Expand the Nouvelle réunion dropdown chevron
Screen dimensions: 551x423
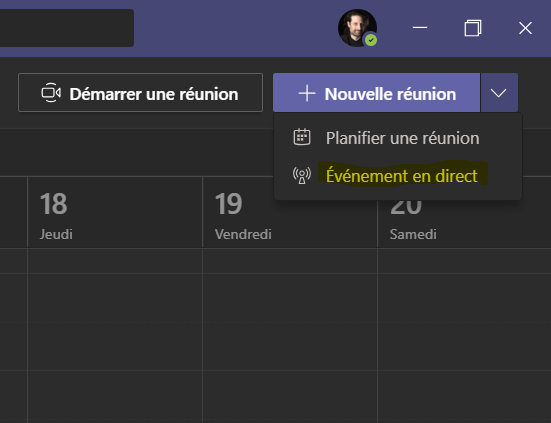click(x=499, y=93)
